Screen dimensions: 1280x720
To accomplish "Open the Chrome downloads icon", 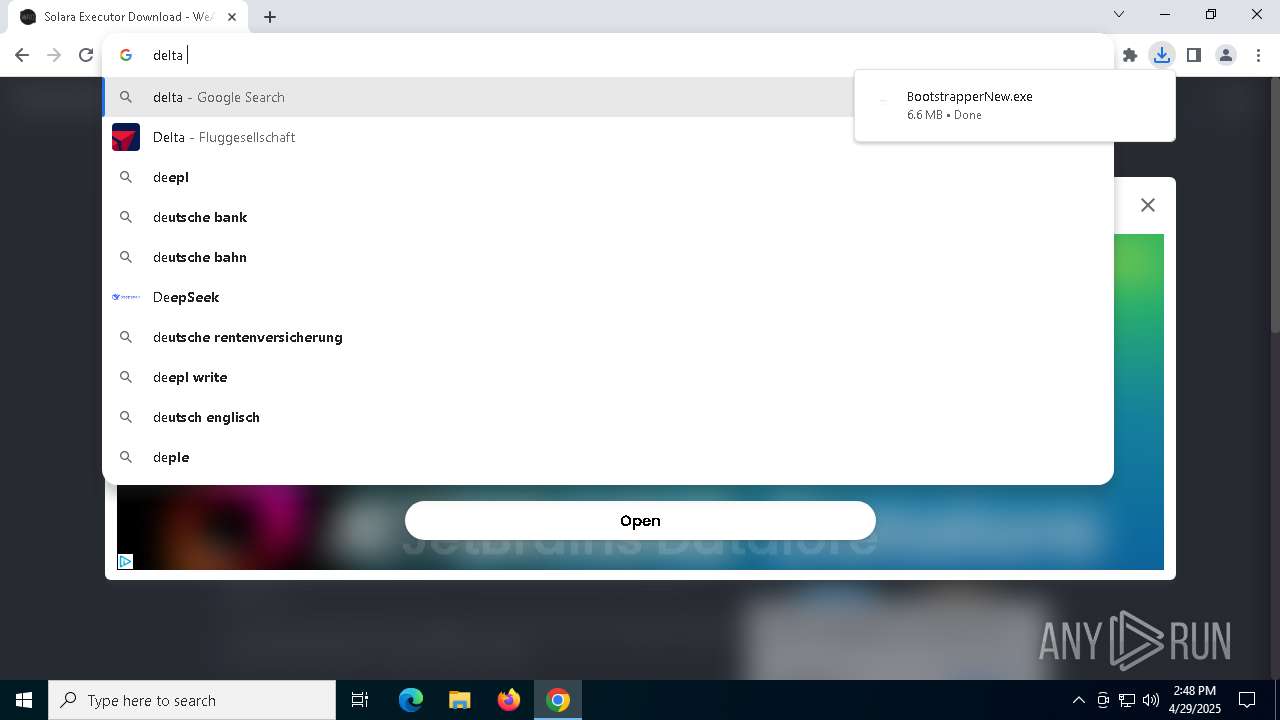I will [1161, 55].
